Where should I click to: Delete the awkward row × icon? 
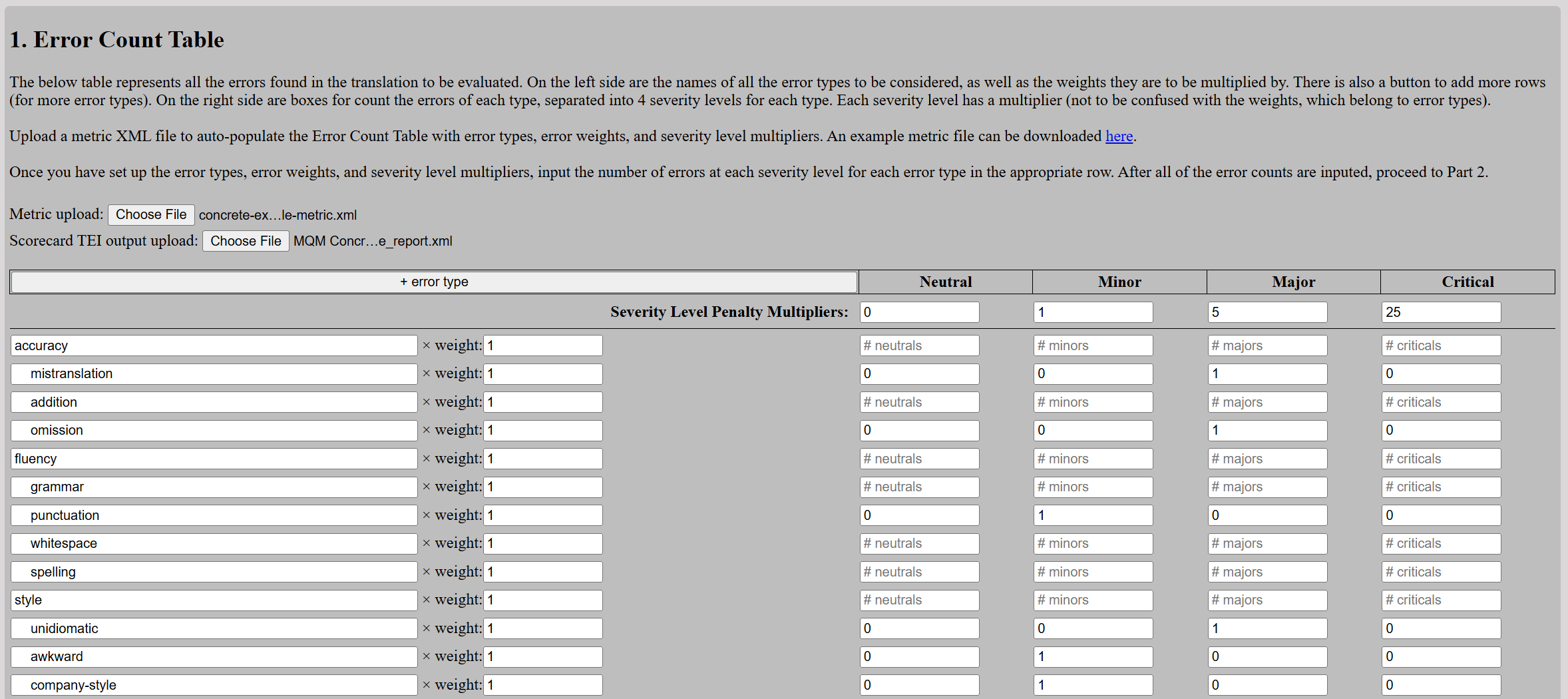pyautogui.click(x=427, y=656)
